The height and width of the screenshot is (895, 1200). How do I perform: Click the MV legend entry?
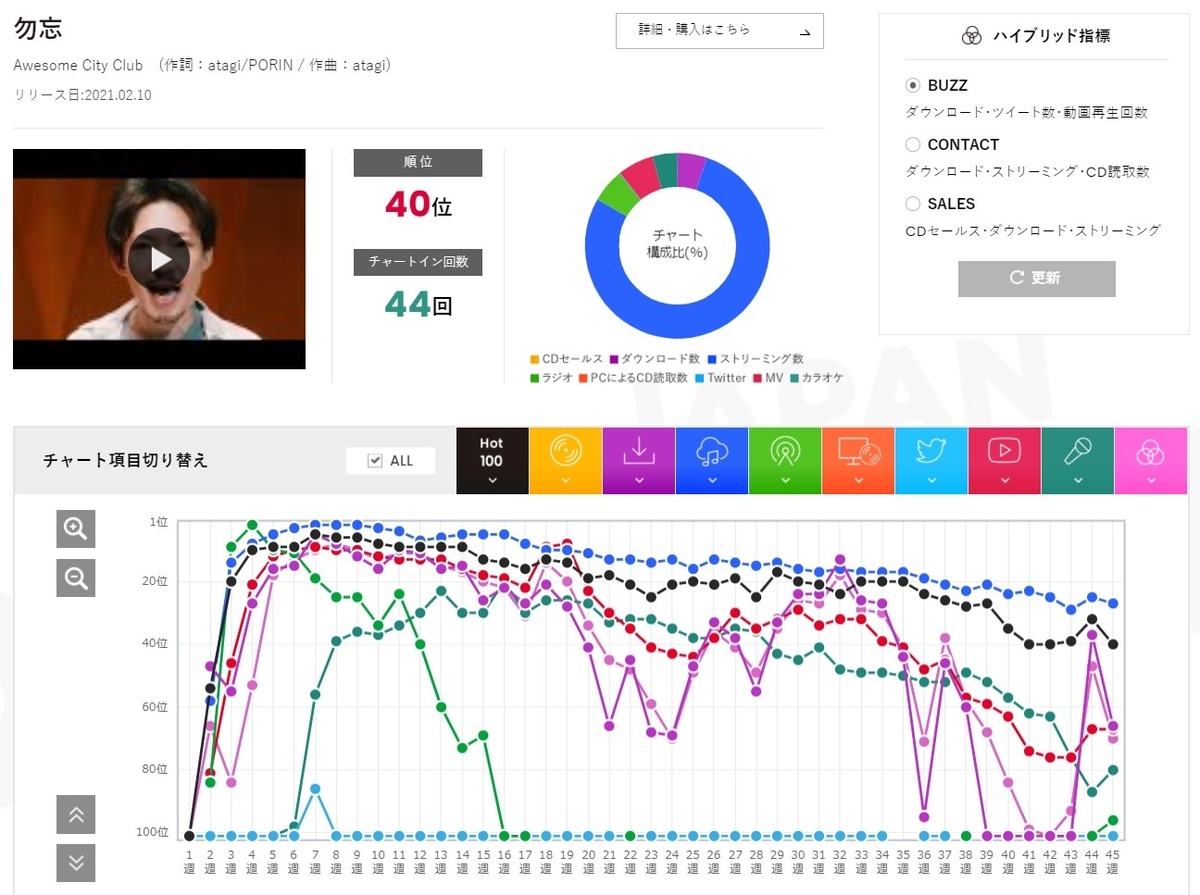(x=766, y=378)
